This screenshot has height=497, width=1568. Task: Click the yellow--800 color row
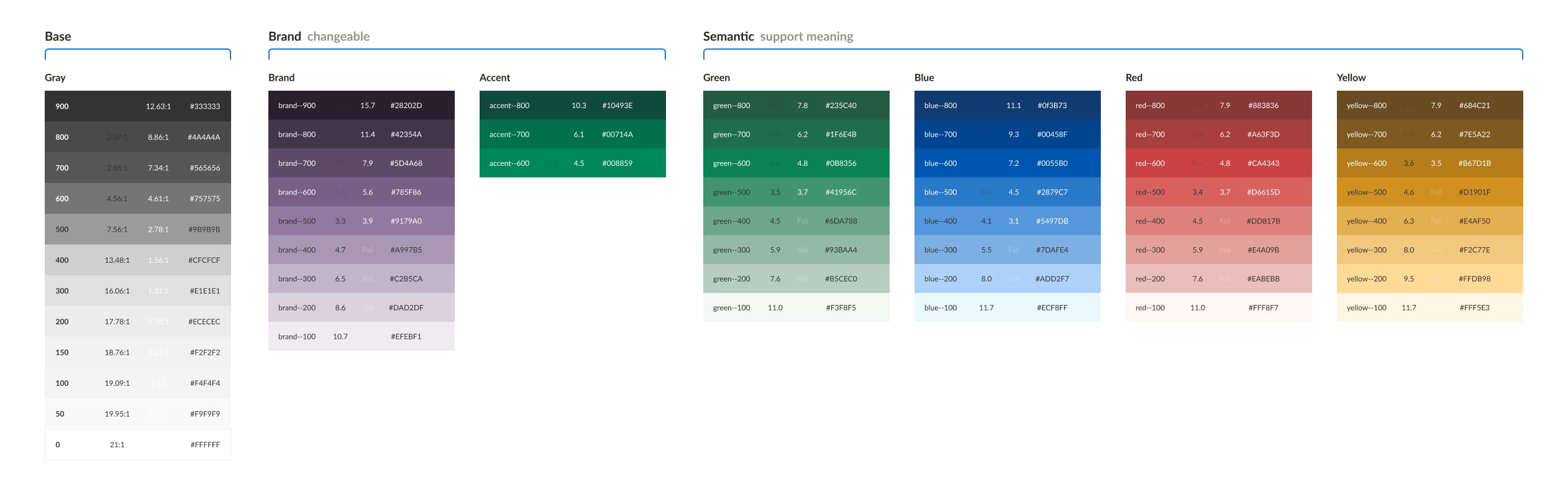[1429, 106]
